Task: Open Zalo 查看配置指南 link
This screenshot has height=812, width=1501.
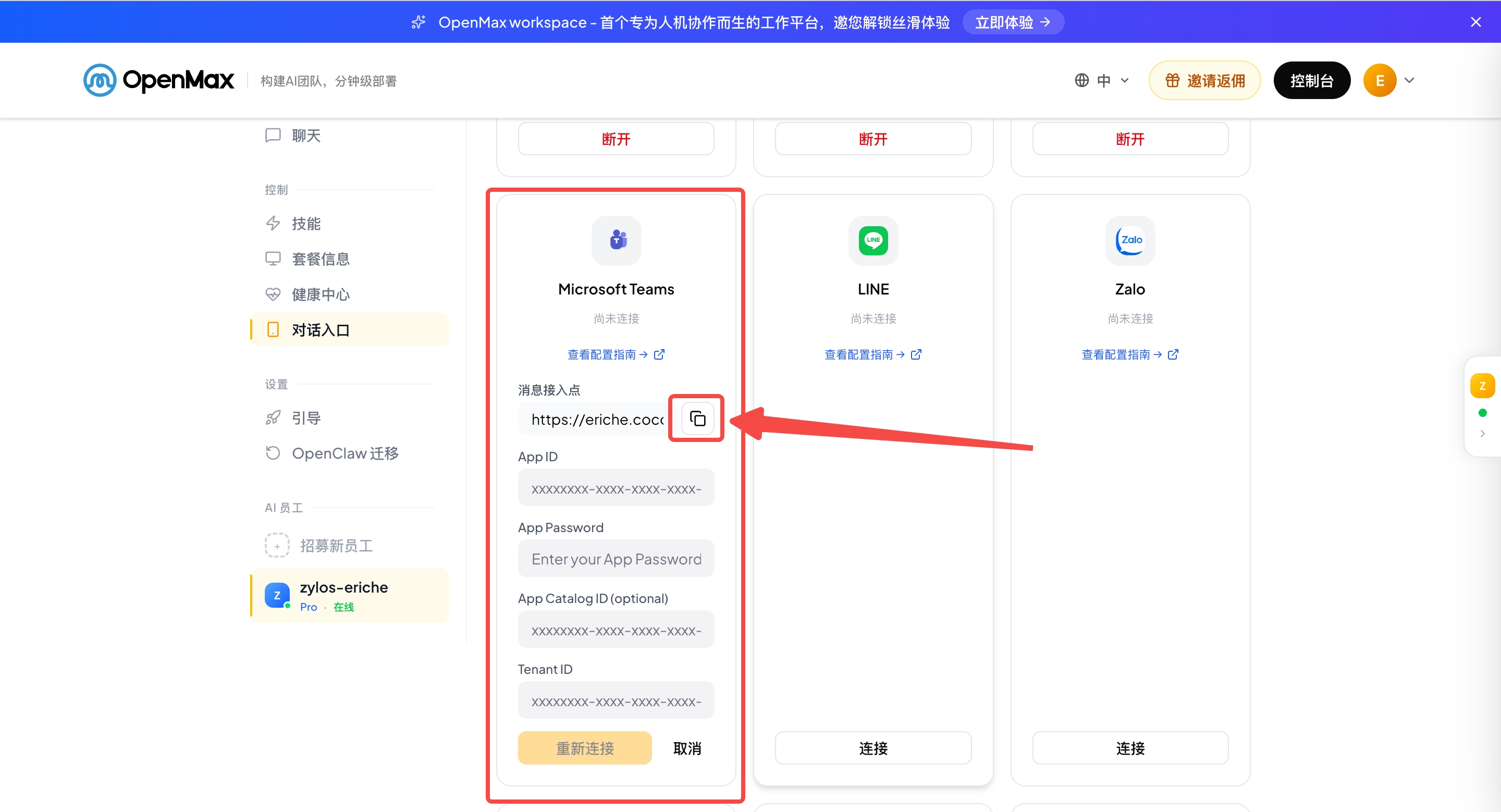Action: (1130, 354)
